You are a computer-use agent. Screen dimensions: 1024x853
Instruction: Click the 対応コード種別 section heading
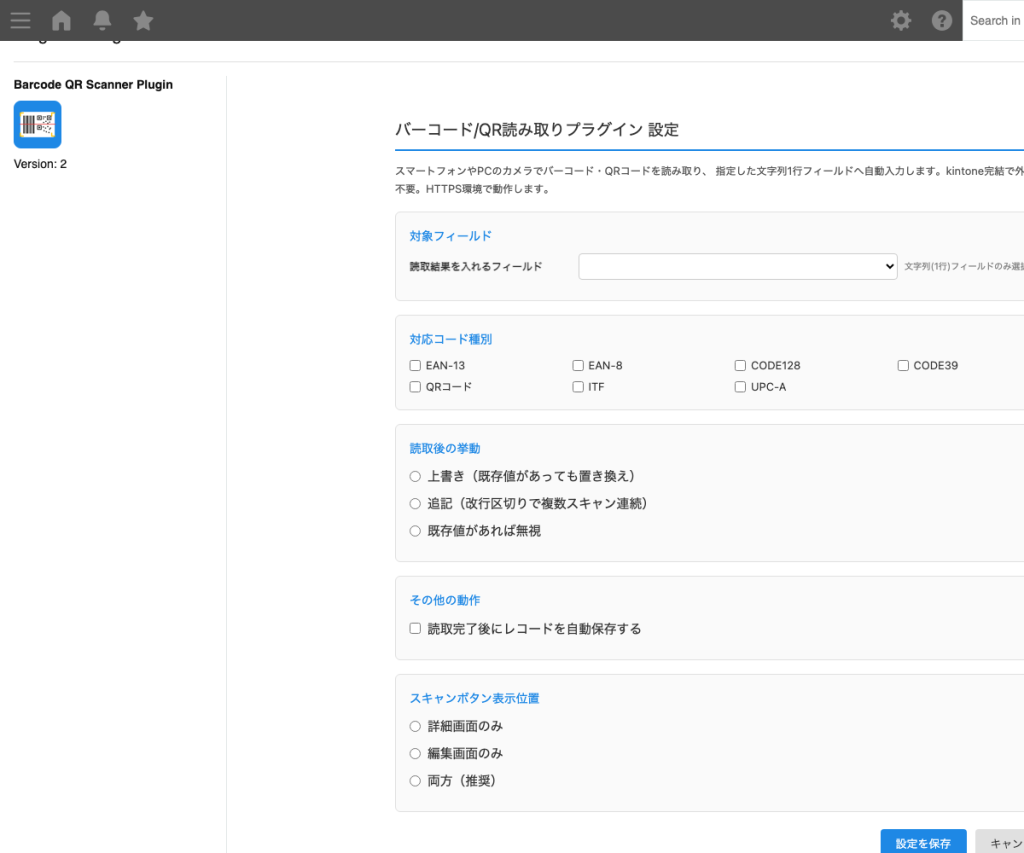coord(450,339)
